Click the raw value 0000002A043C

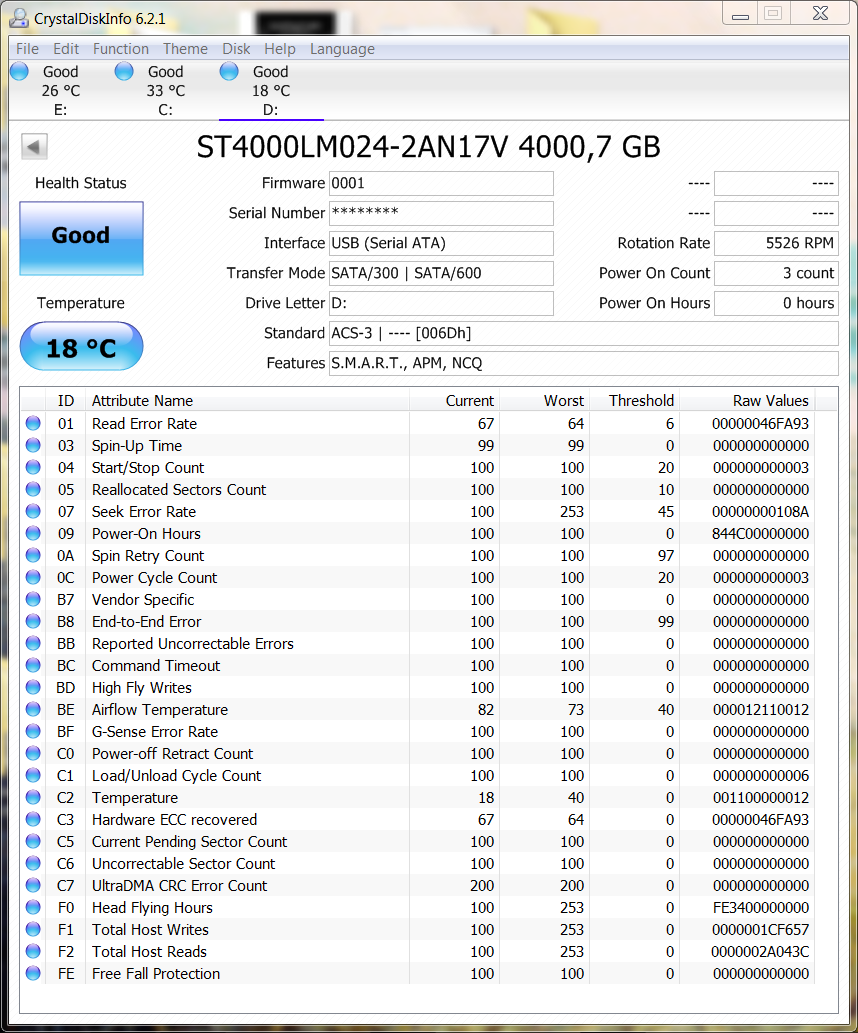point(760,951)
